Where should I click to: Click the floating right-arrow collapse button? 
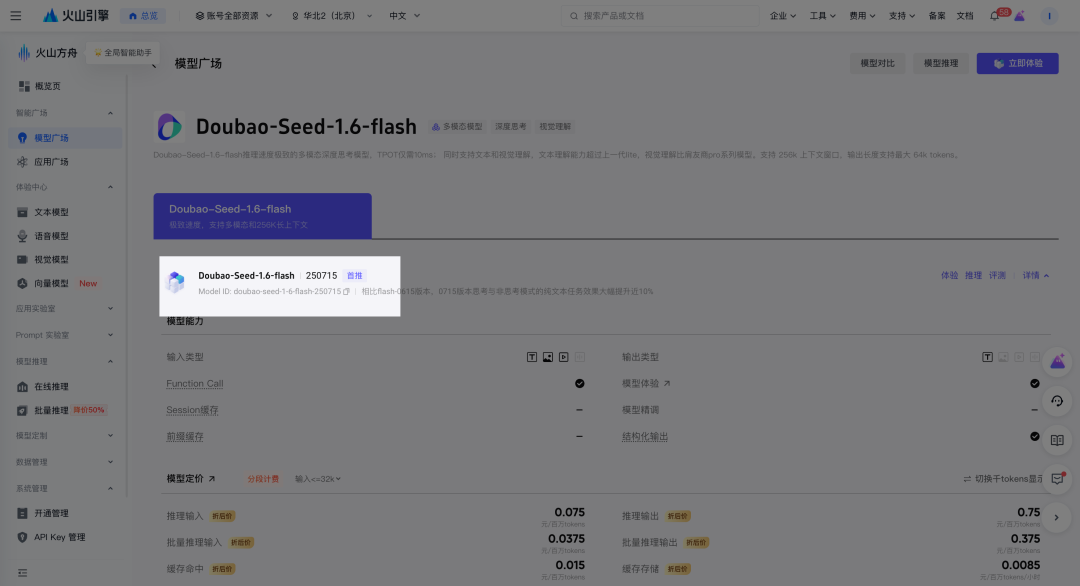1057,518
